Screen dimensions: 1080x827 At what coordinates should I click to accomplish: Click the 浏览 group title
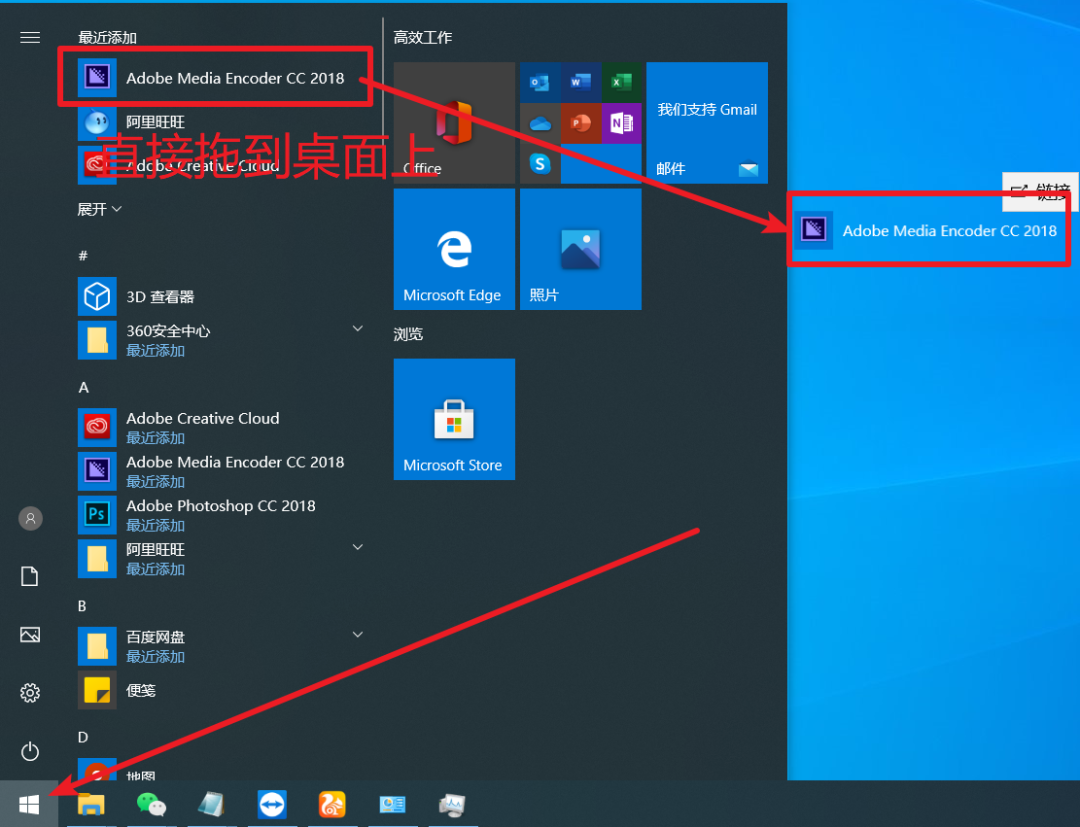tap(408, 334)
